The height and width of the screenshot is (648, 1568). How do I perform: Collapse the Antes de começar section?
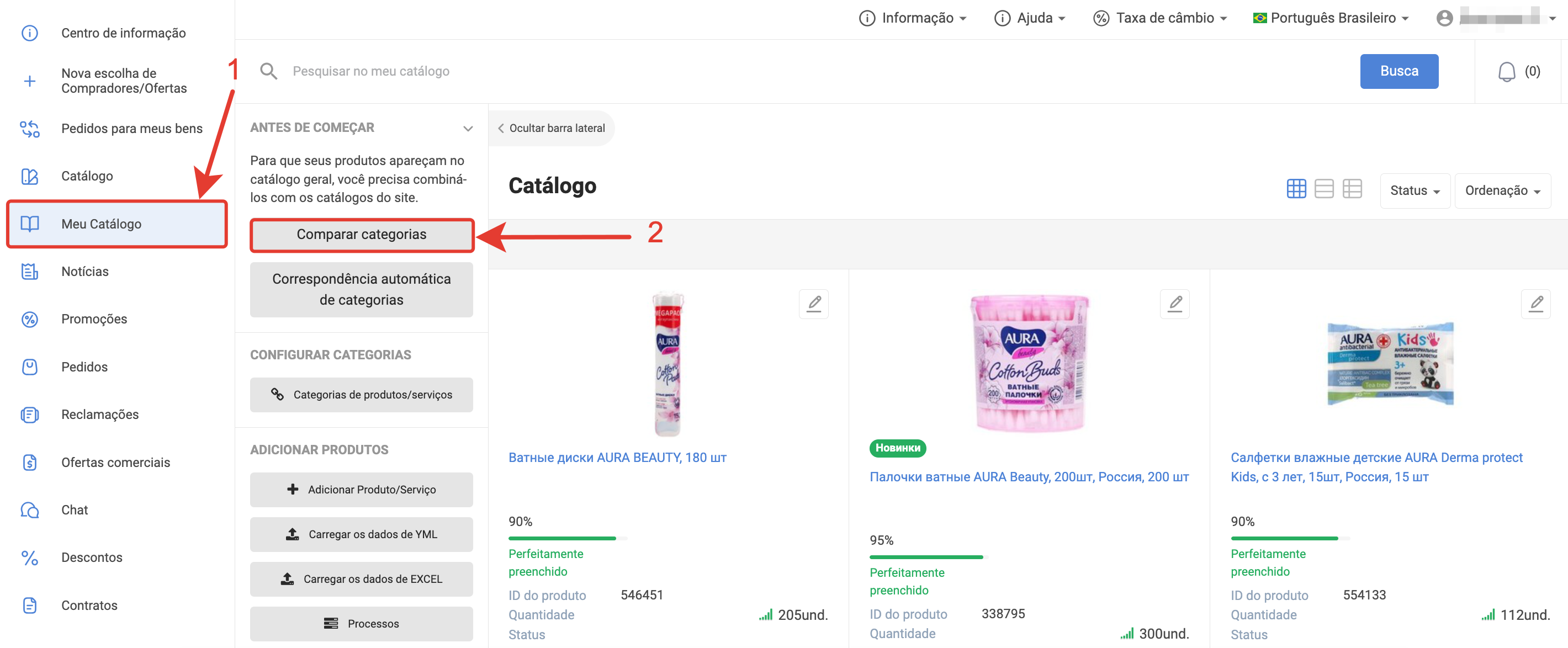pos(468,129)
